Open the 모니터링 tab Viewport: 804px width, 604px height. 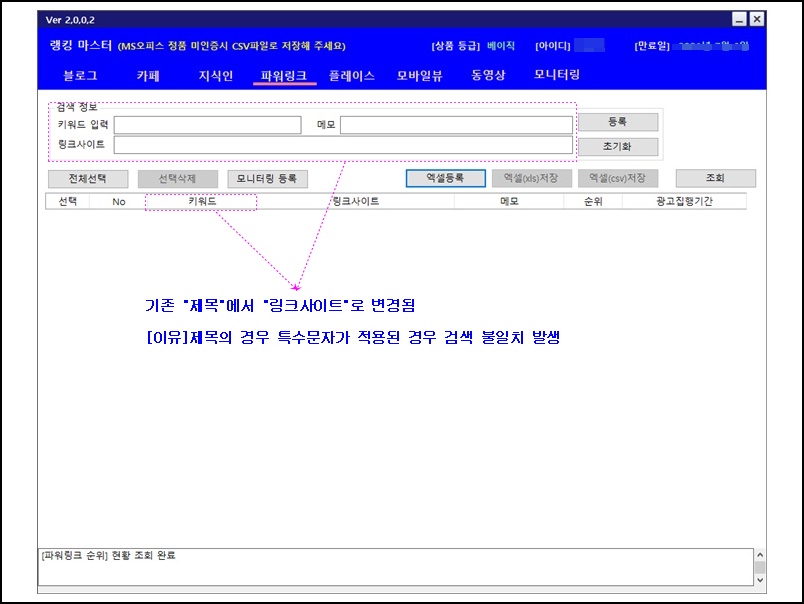pyautogui.click(x=557, y=75)
